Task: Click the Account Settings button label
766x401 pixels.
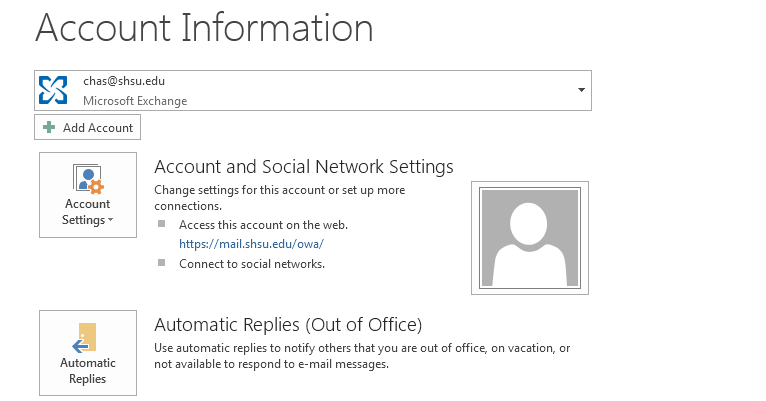Action: (x=87, y=212)
